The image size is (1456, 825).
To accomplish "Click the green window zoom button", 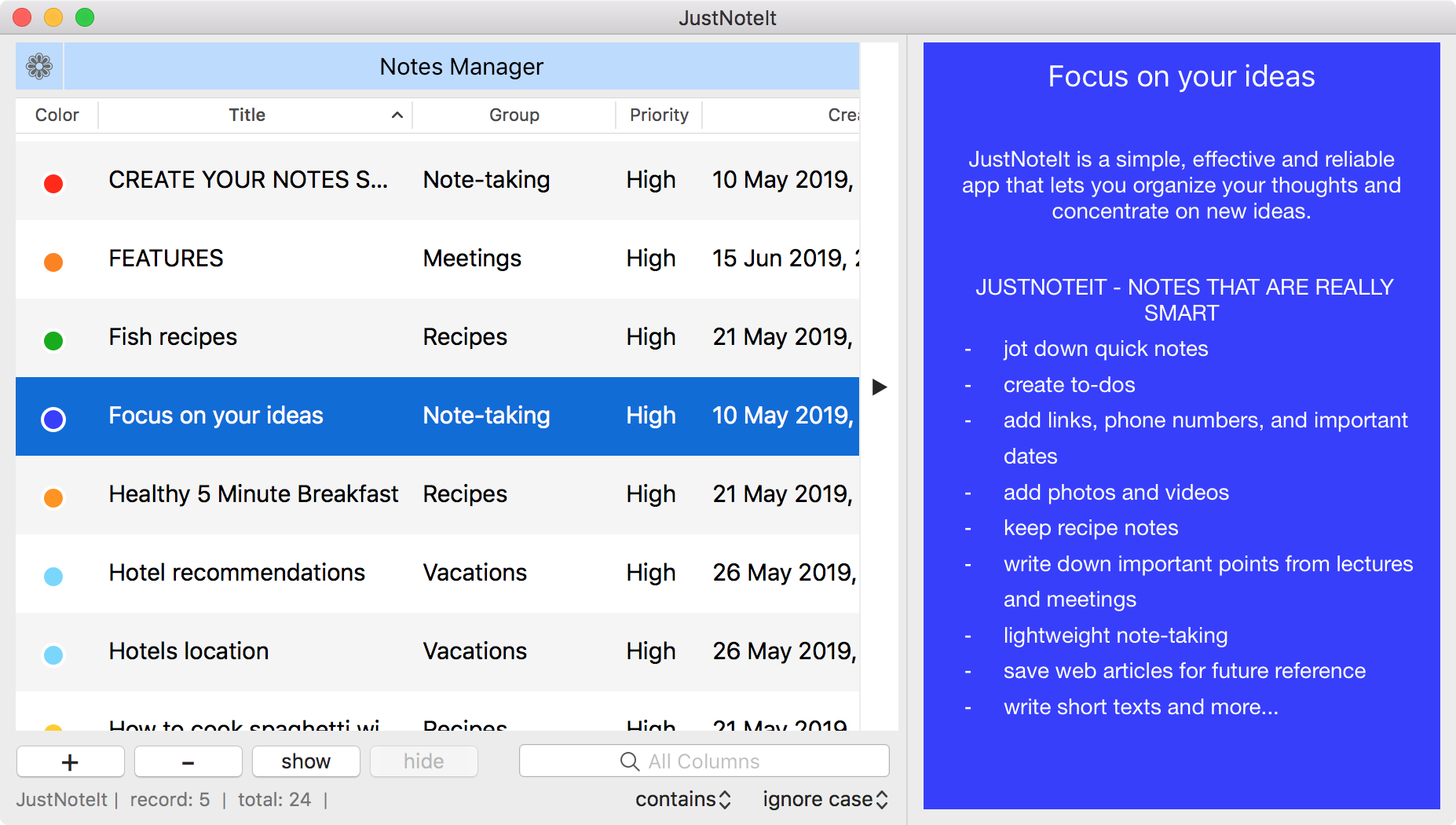I will (x=85, y=17).
